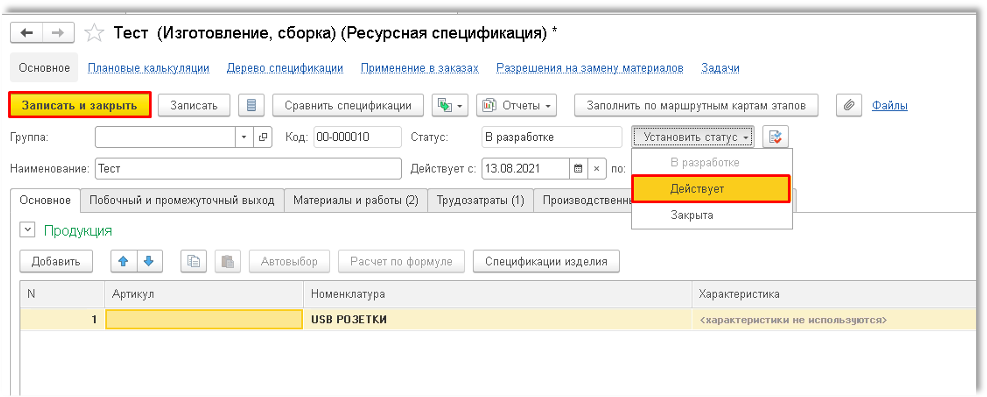The image size is (987, 397).
Task: Click Записать и закрыть button
Action: (79, 105)
